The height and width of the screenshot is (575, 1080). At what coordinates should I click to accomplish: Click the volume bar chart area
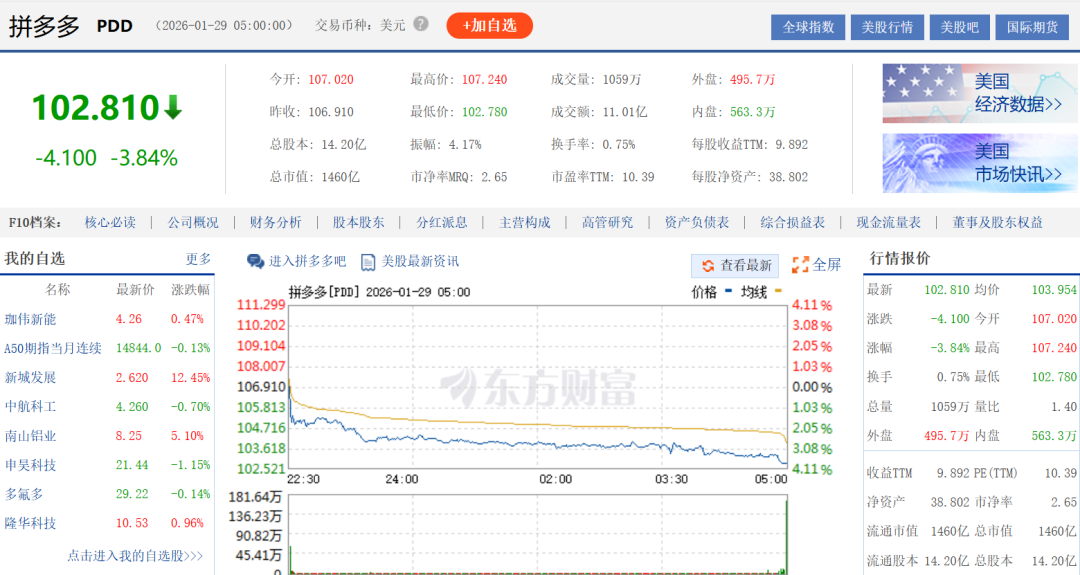coord(537,534)
